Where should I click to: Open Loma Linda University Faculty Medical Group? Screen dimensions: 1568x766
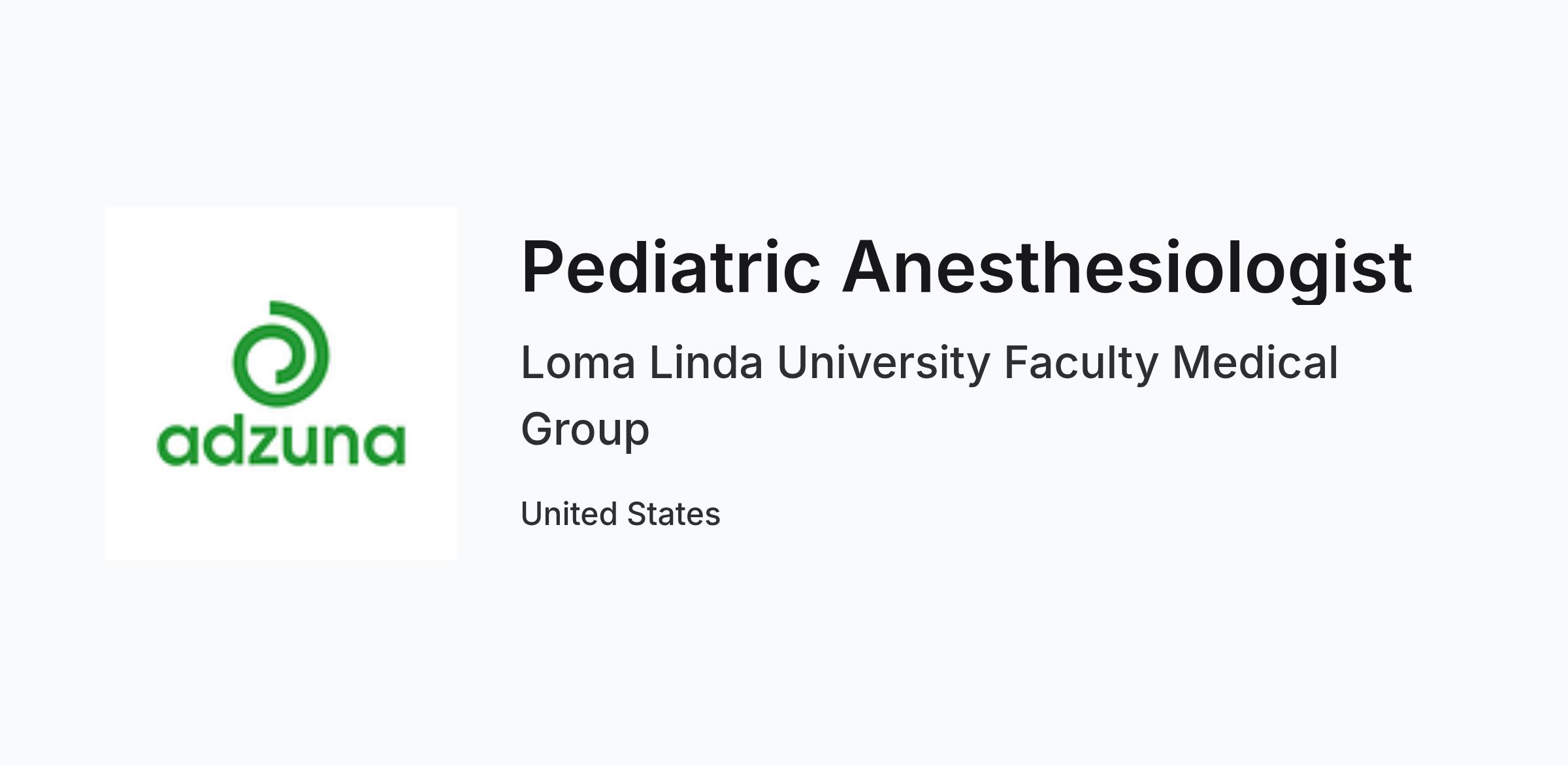929,396
